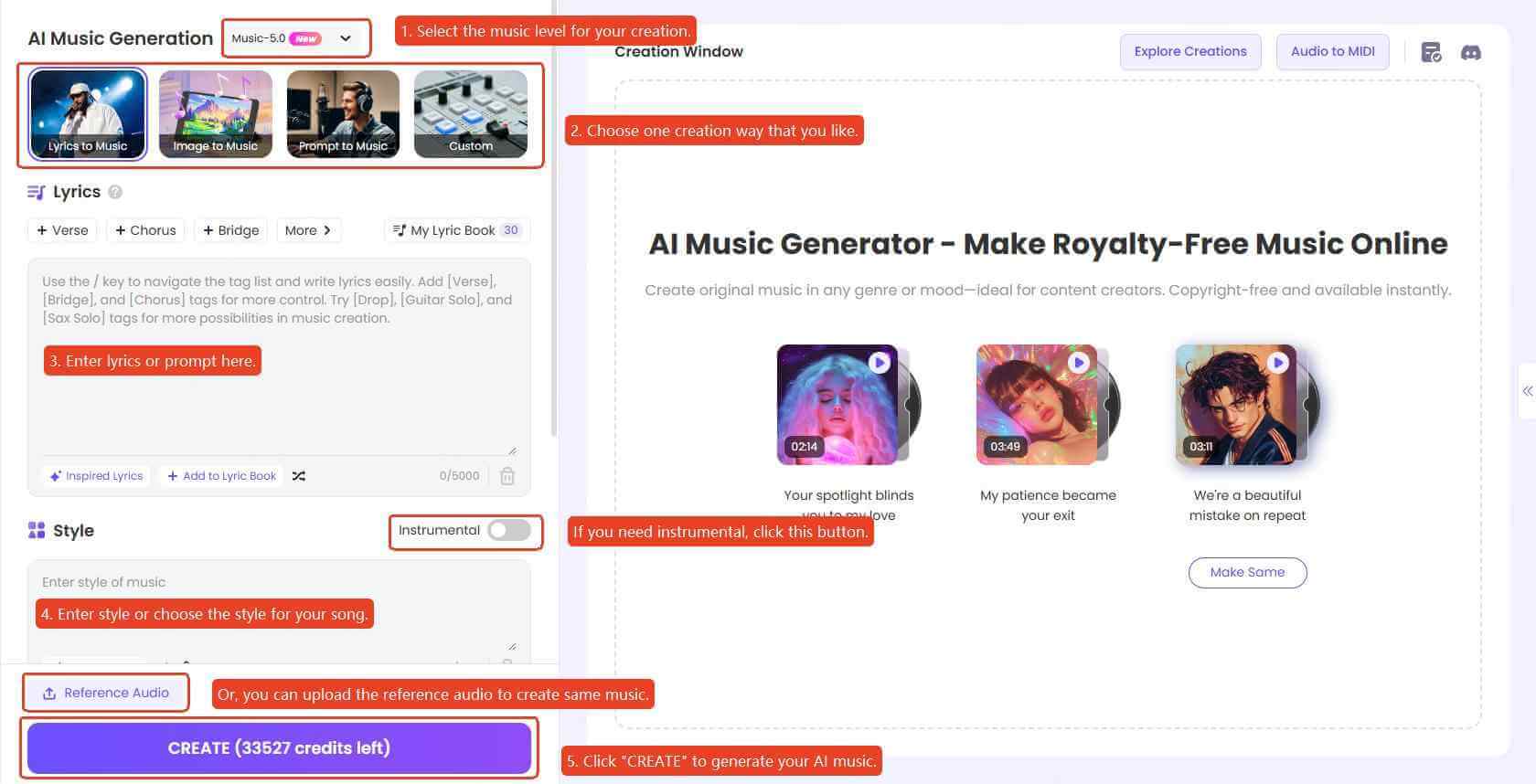
Task: Click the left panel vertical scrollbar
Action: click(554, 219)
